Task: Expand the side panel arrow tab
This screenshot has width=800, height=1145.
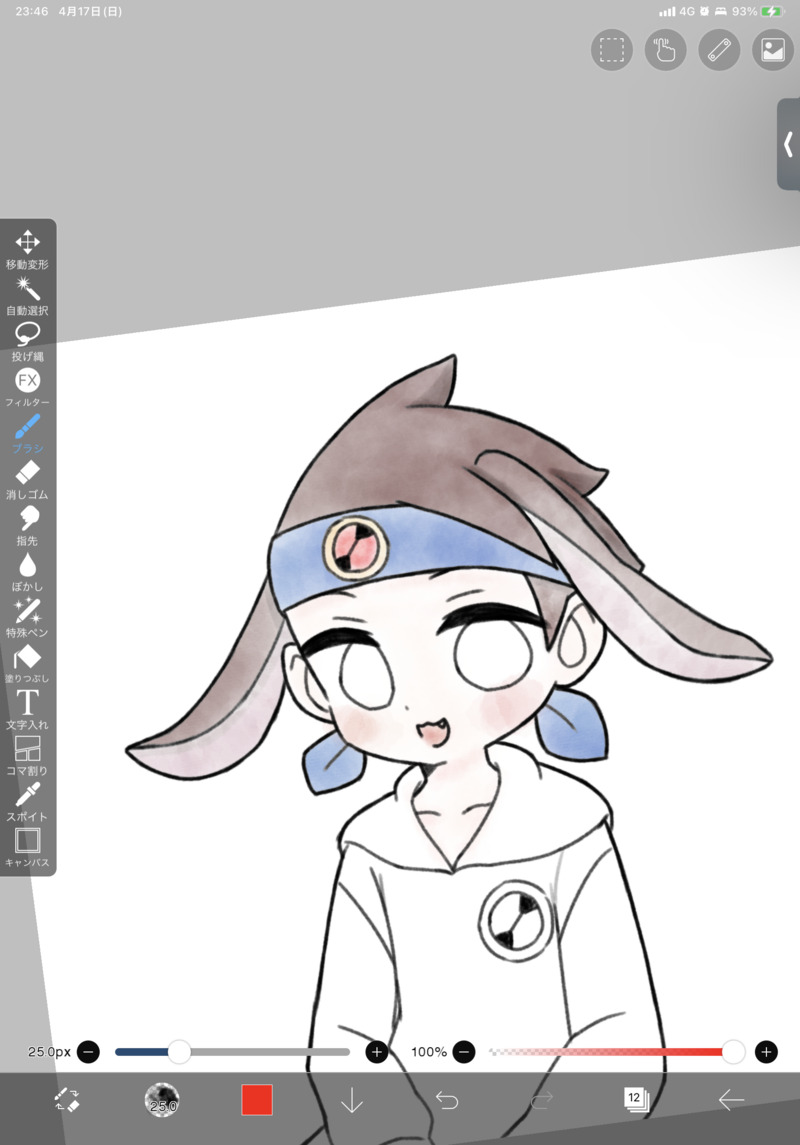Action: [x=788, y=144]
